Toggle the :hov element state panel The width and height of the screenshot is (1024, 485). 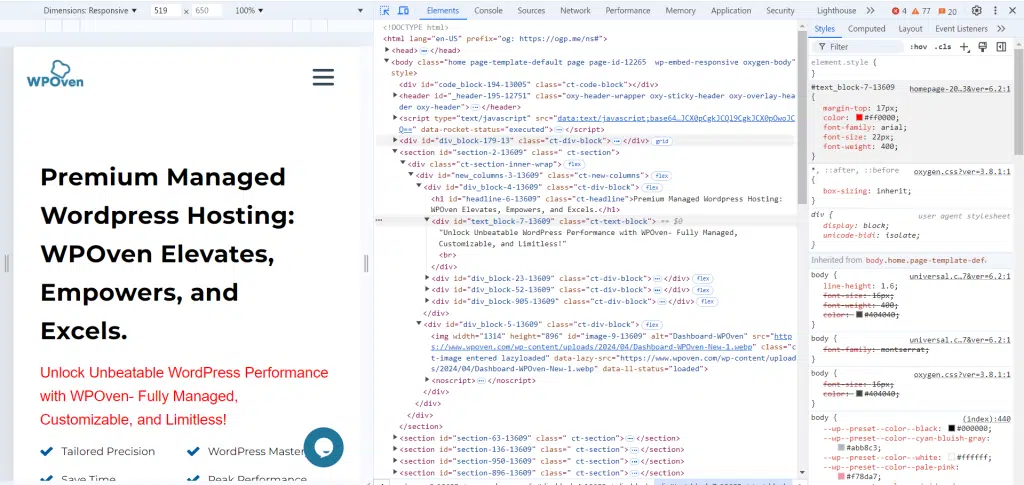point(919,46)
